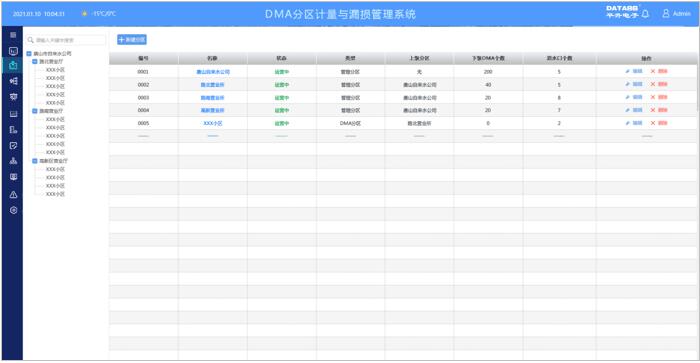Click the notification bell icon

[645, 14]
